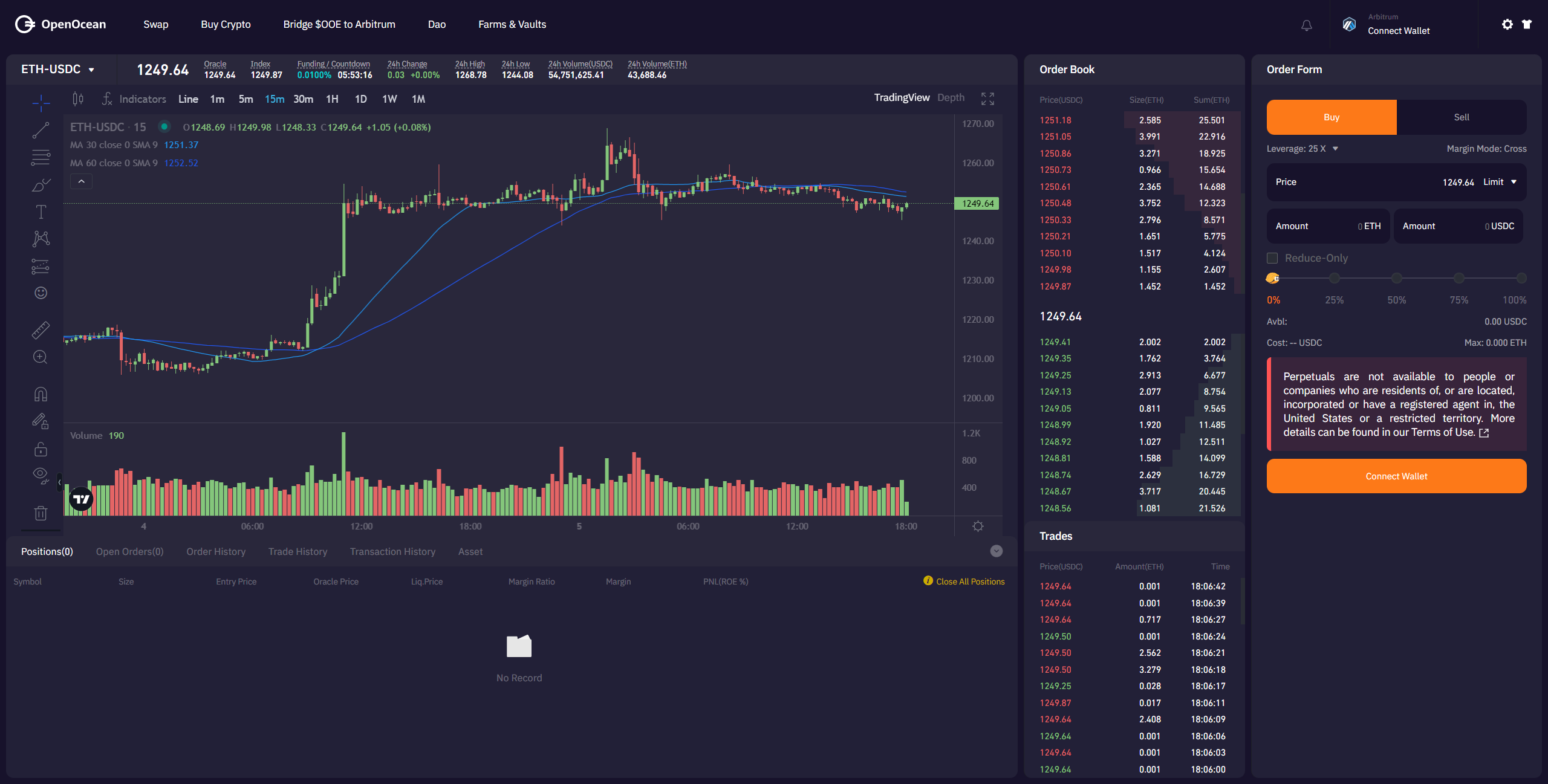Open settings gear in top bar
Image resolution: width=1548 pixels, height=784 pixels.
pyautogui.click(x=1507, y=24)
